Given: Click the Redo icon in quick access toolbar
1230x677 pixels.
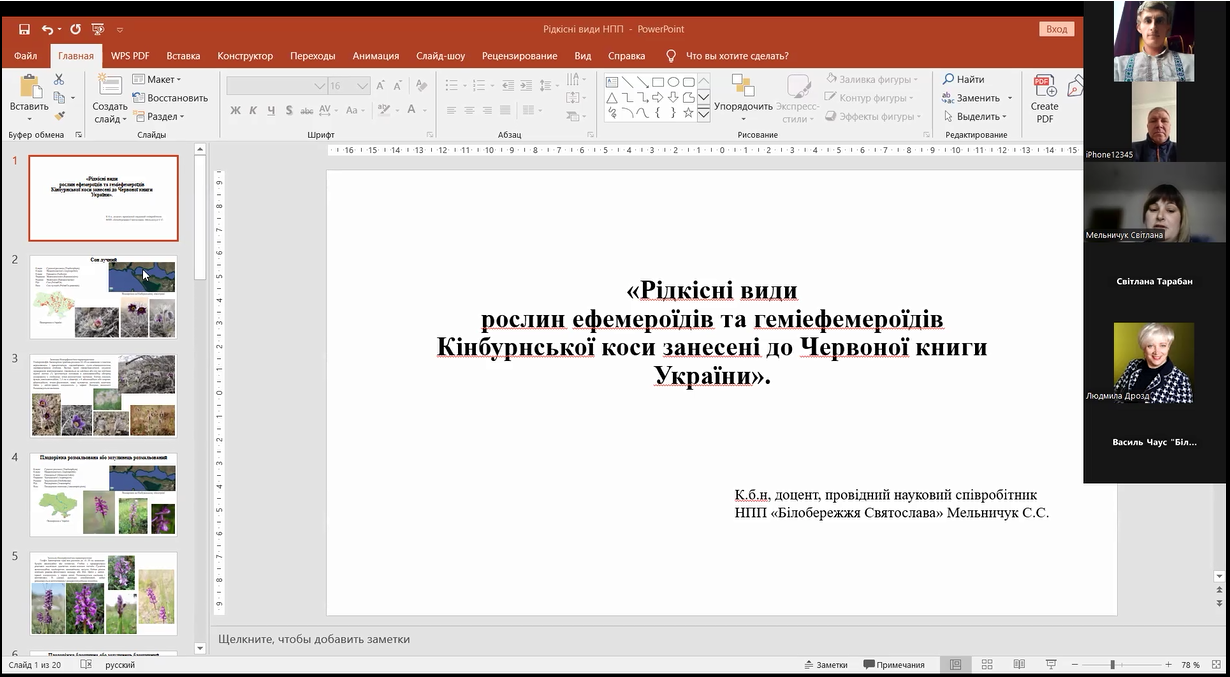Looking at the screenshot, I should coord(75,30).
